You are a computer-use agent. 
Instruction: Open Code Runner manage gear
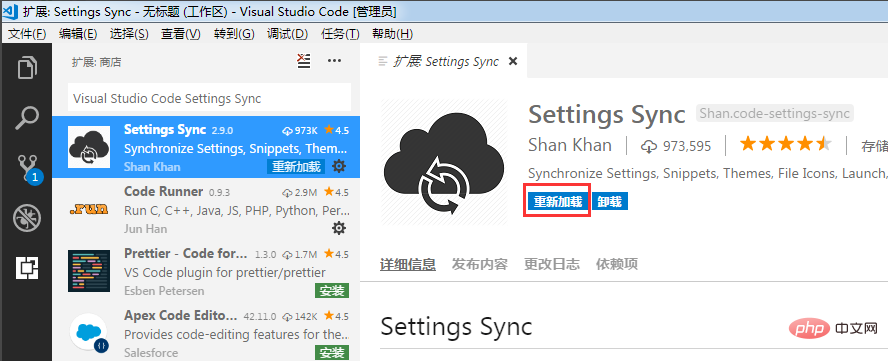pos(339,228)
